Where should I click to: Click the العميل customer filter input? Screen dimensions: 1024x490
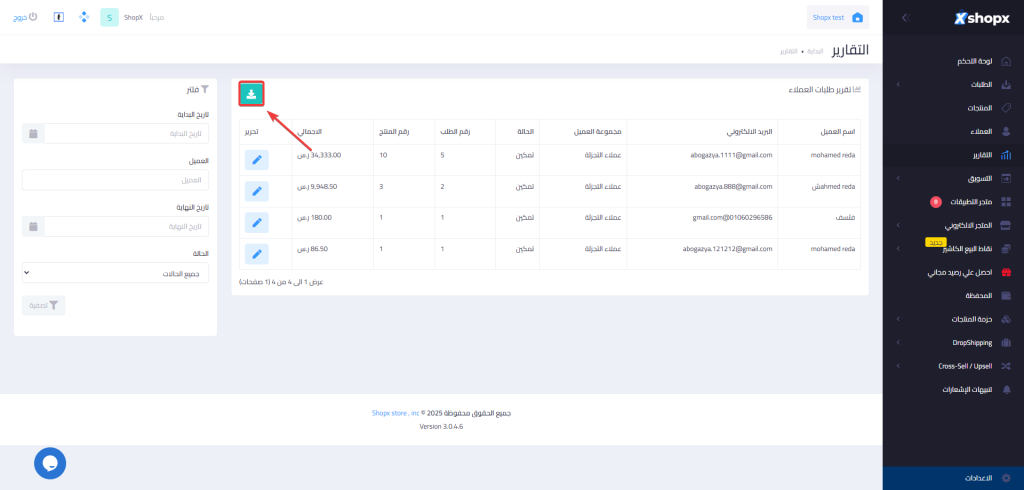click(x=115, y=180)
